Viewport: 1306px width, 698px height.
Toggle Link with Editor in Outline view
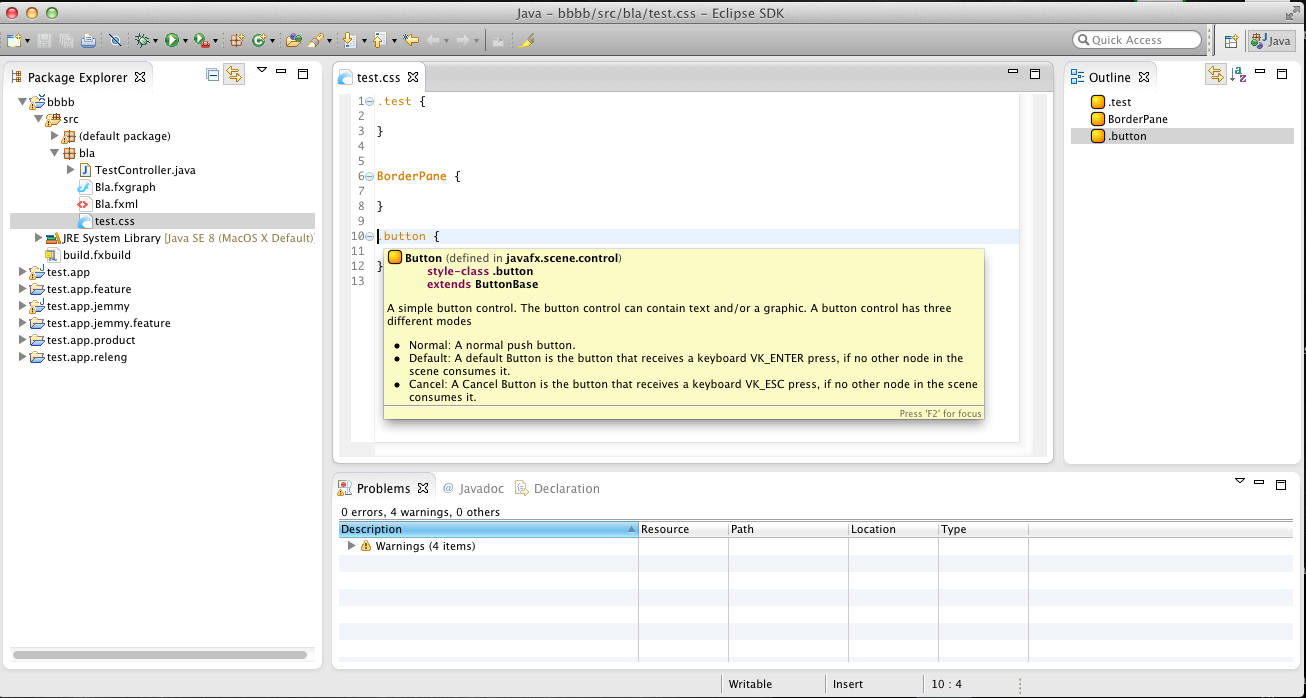click(1215, 74)
